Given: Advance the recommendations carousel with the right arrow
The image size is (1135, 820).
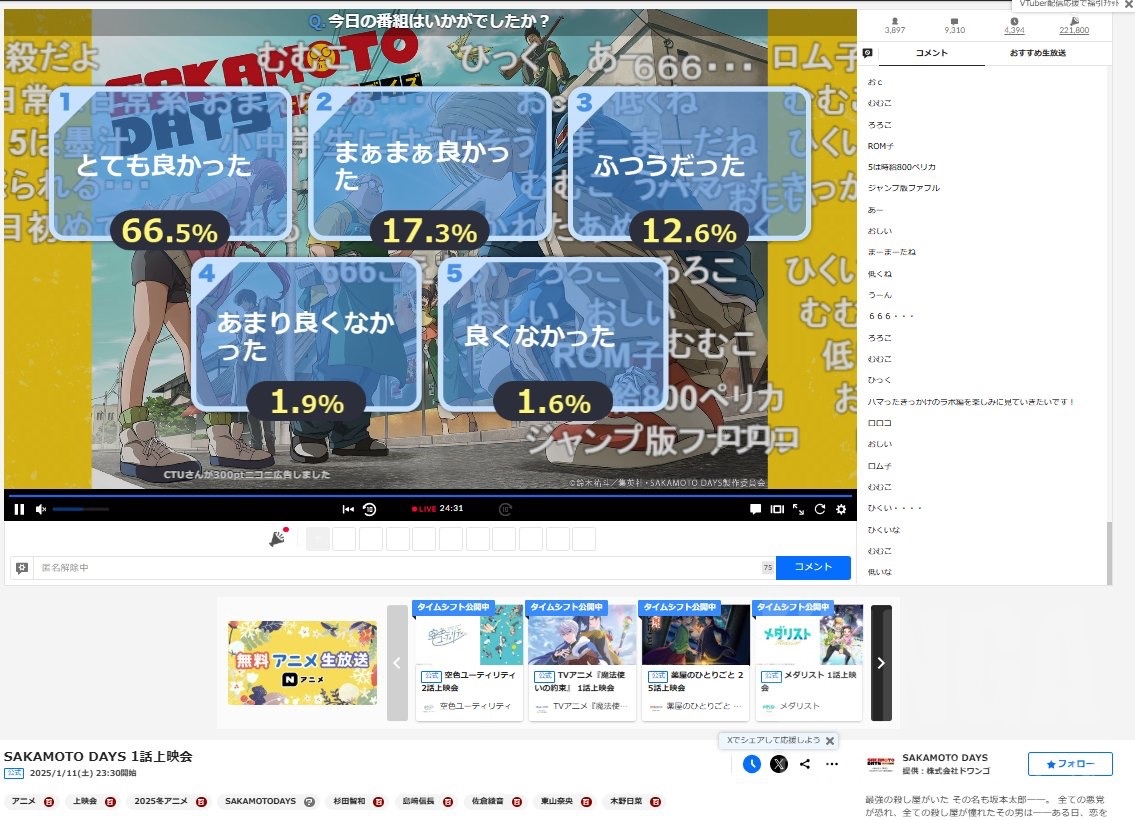Looking at the screenshot, I should point(881,662).
